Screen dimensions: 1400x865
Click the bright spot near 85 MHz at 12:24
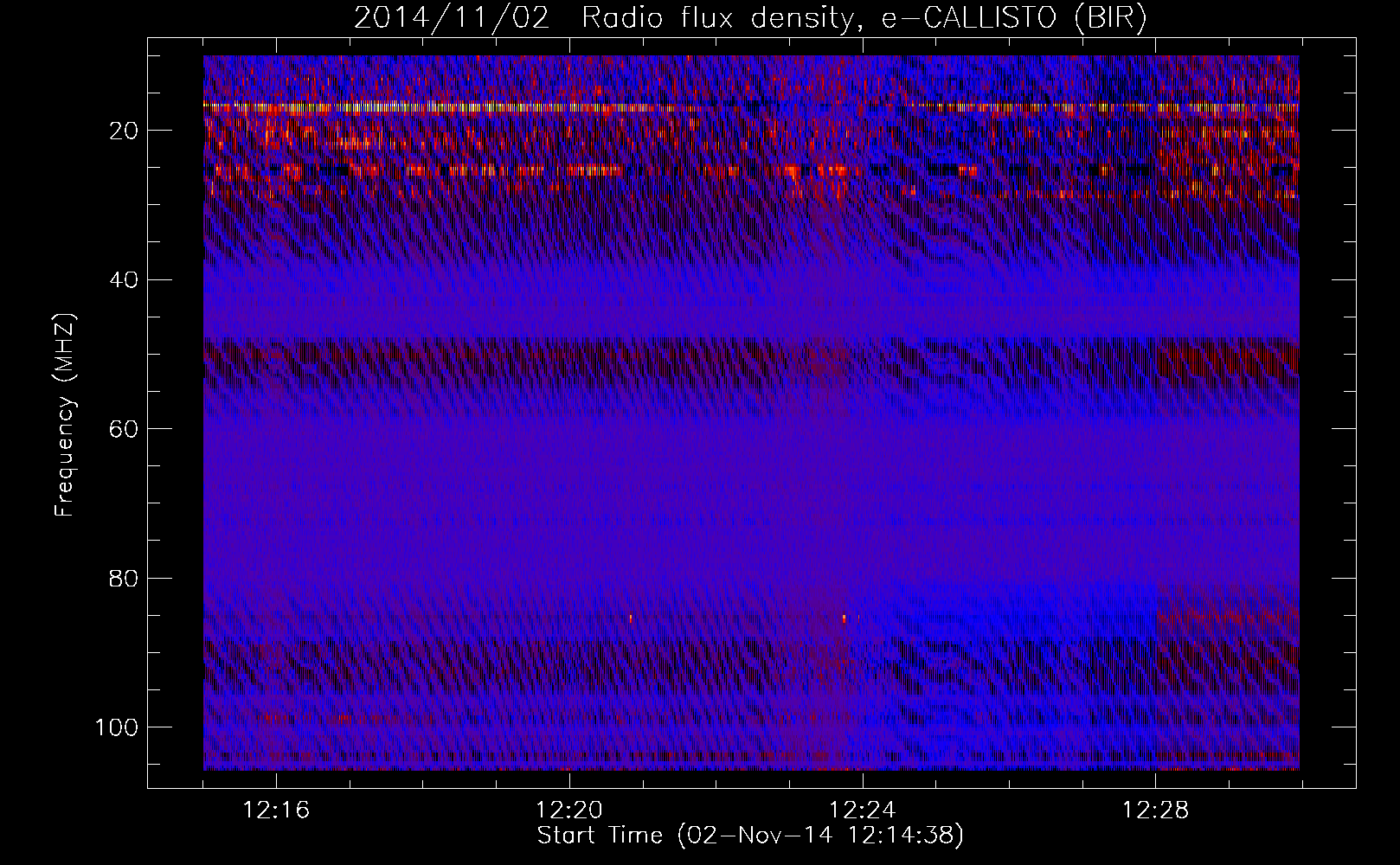[x=844, y=618]
